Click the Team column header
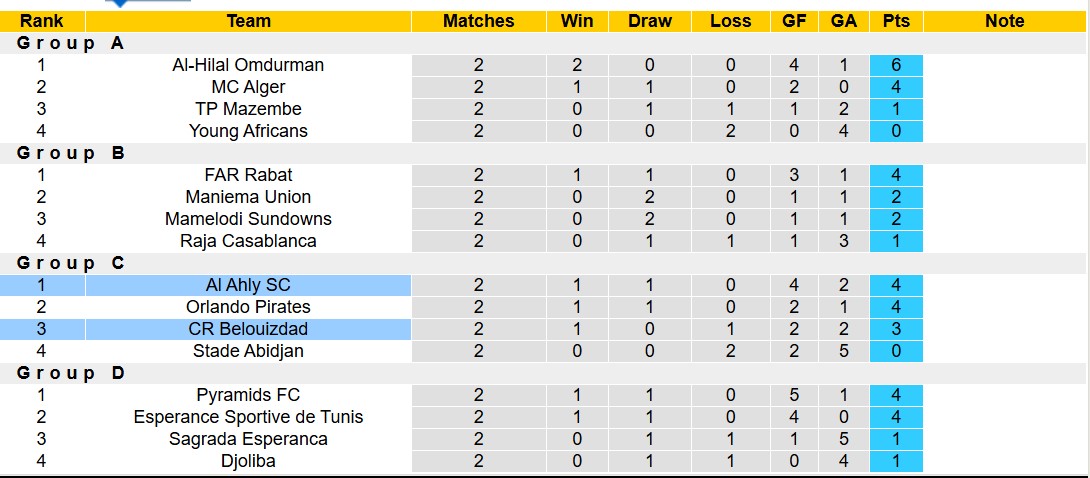The image size is (1090, 478). (x=248, y=21)
